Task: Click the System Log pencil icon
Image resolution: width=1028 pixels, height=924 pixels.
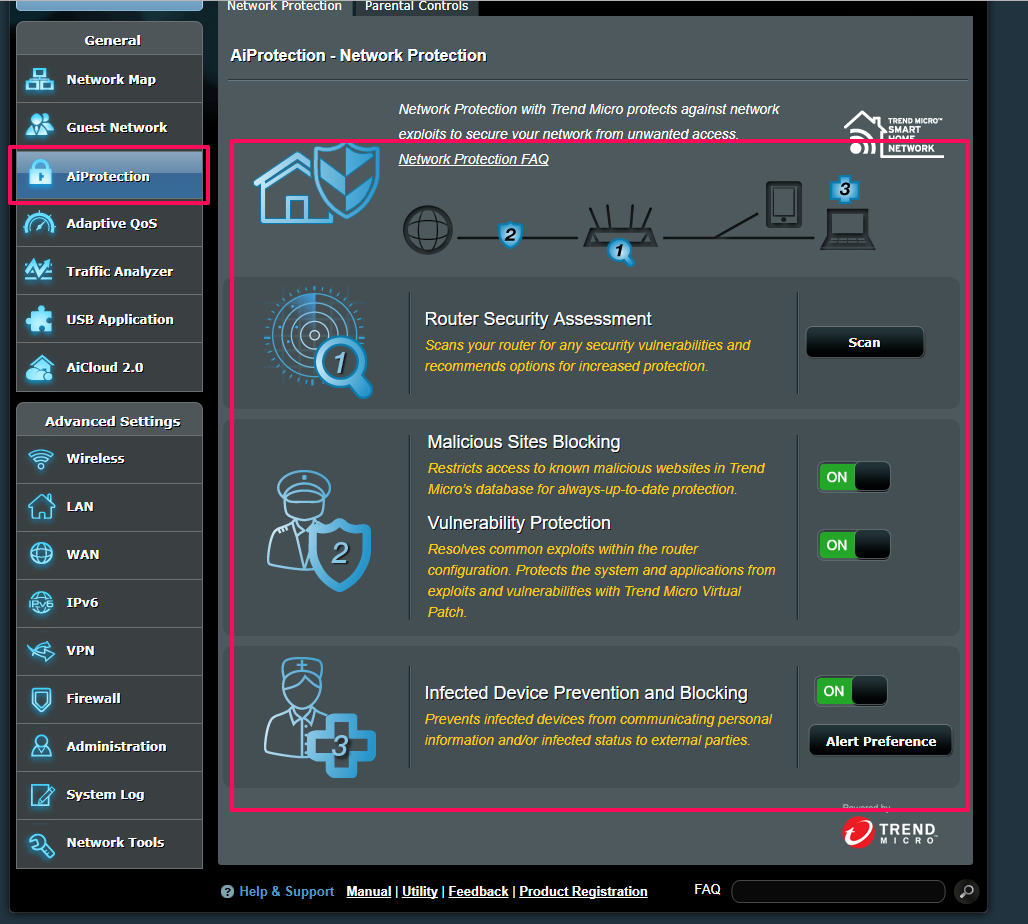Action: (x=42, y=795)
